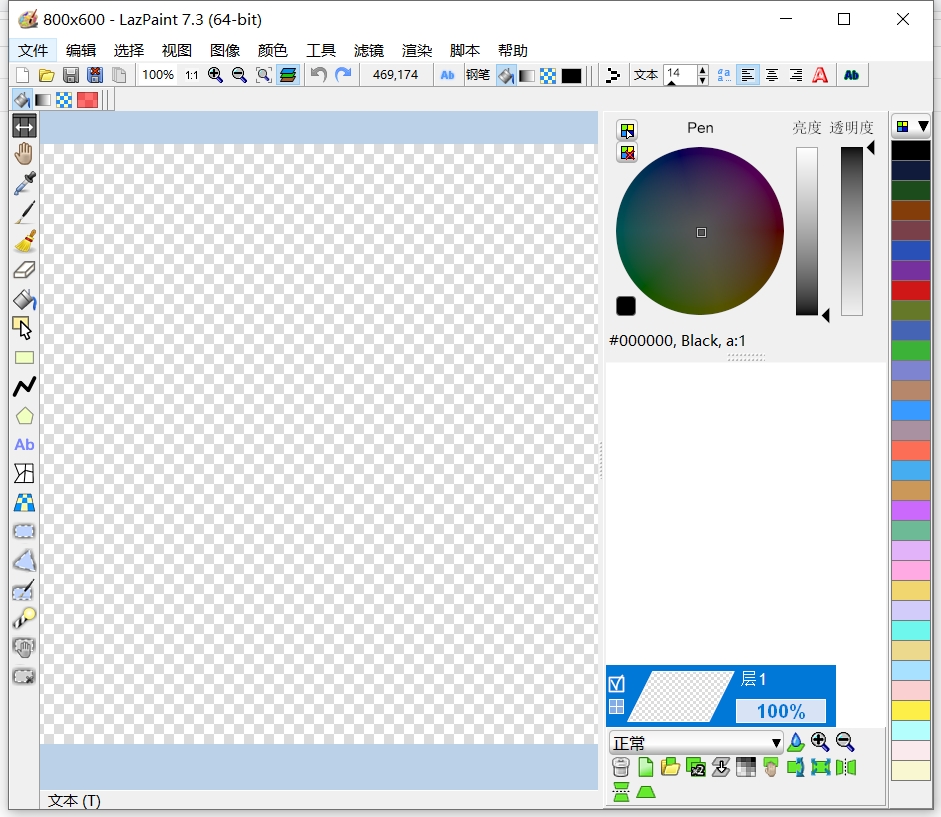Expand the palette options arrow
The image size is (941, 817).
[x=923, y=126]
